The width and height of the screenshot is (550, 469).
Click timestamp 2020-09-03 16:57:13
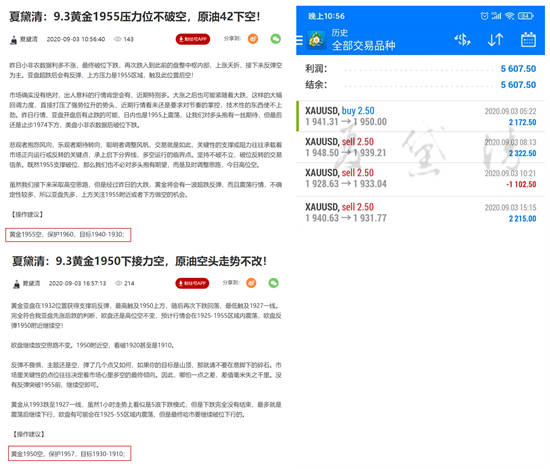pyautogui.click(x=77, y=283)
